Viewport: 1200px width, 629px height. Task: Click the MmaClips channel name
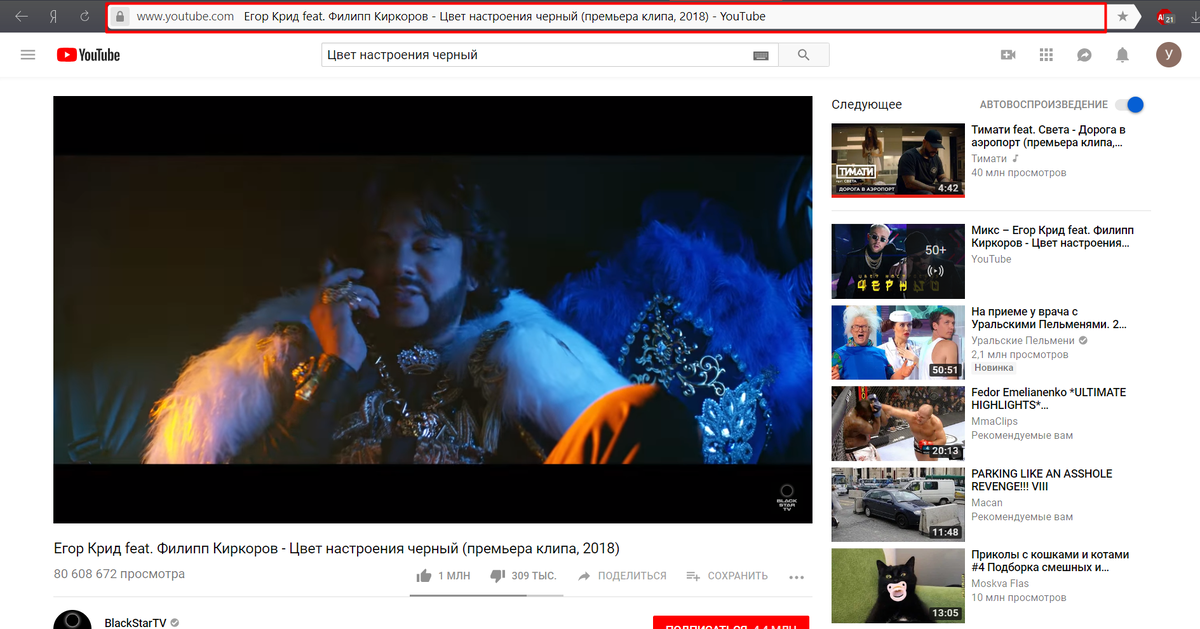(x=994, y=422)
